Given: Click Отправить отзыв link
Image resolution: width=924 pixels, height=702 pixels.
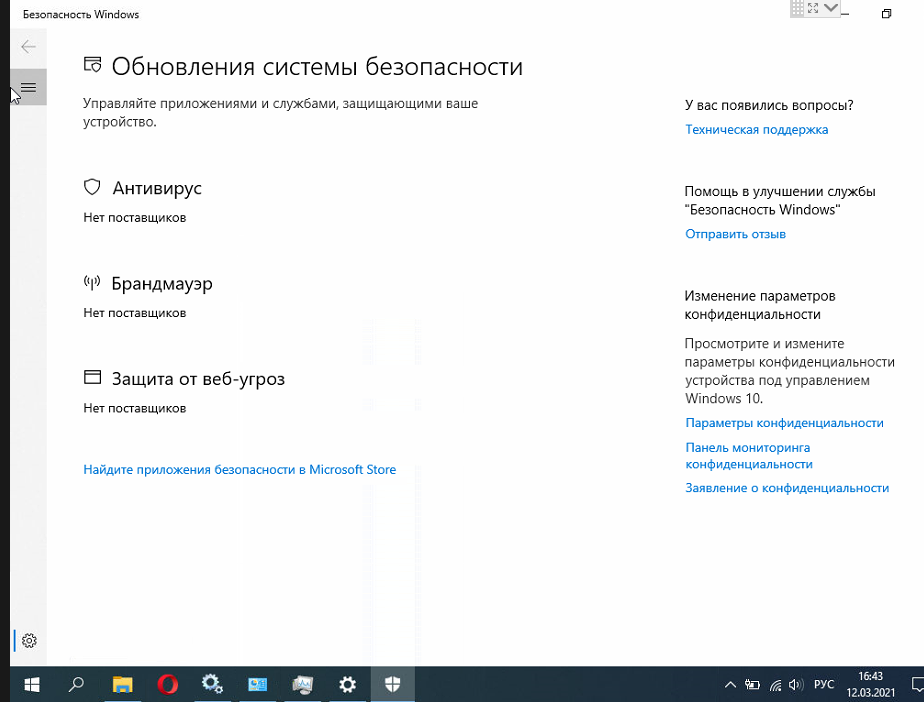Looking at the screenshot, I should pyautogui.click(x=735, y=234).
